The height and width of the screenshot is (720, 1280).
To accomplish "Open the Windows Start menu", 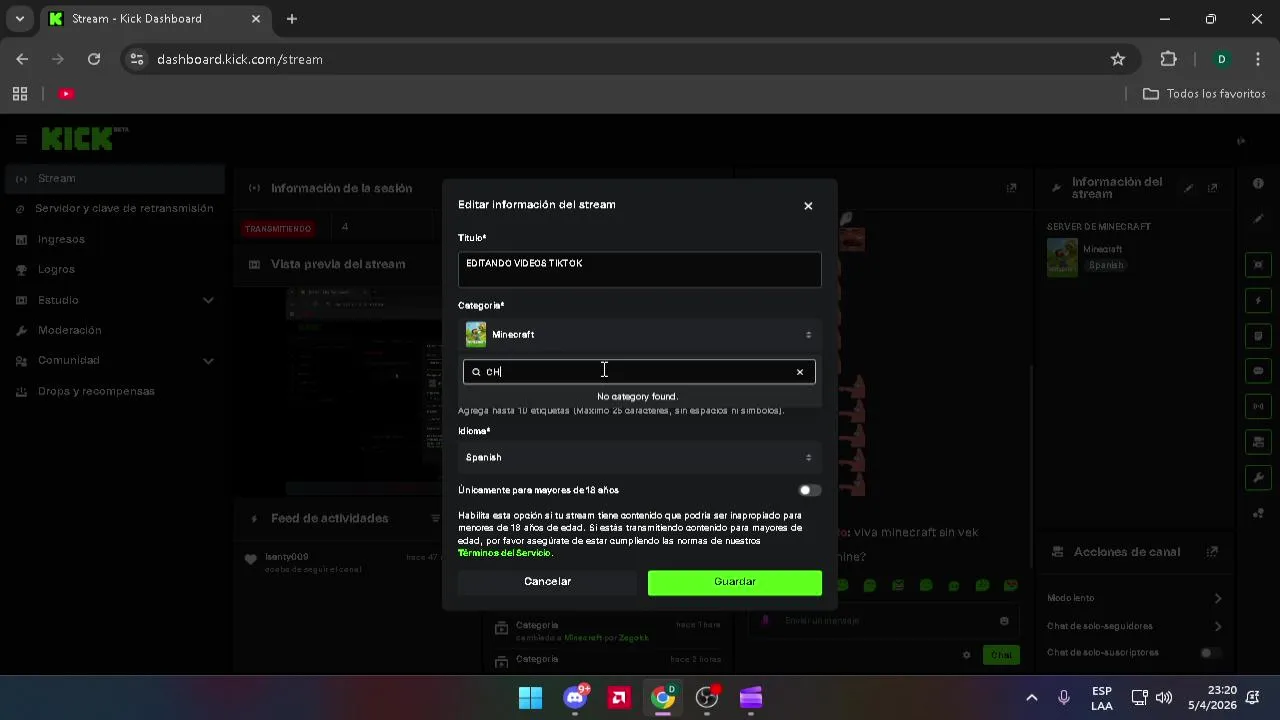I will [530, 697].
